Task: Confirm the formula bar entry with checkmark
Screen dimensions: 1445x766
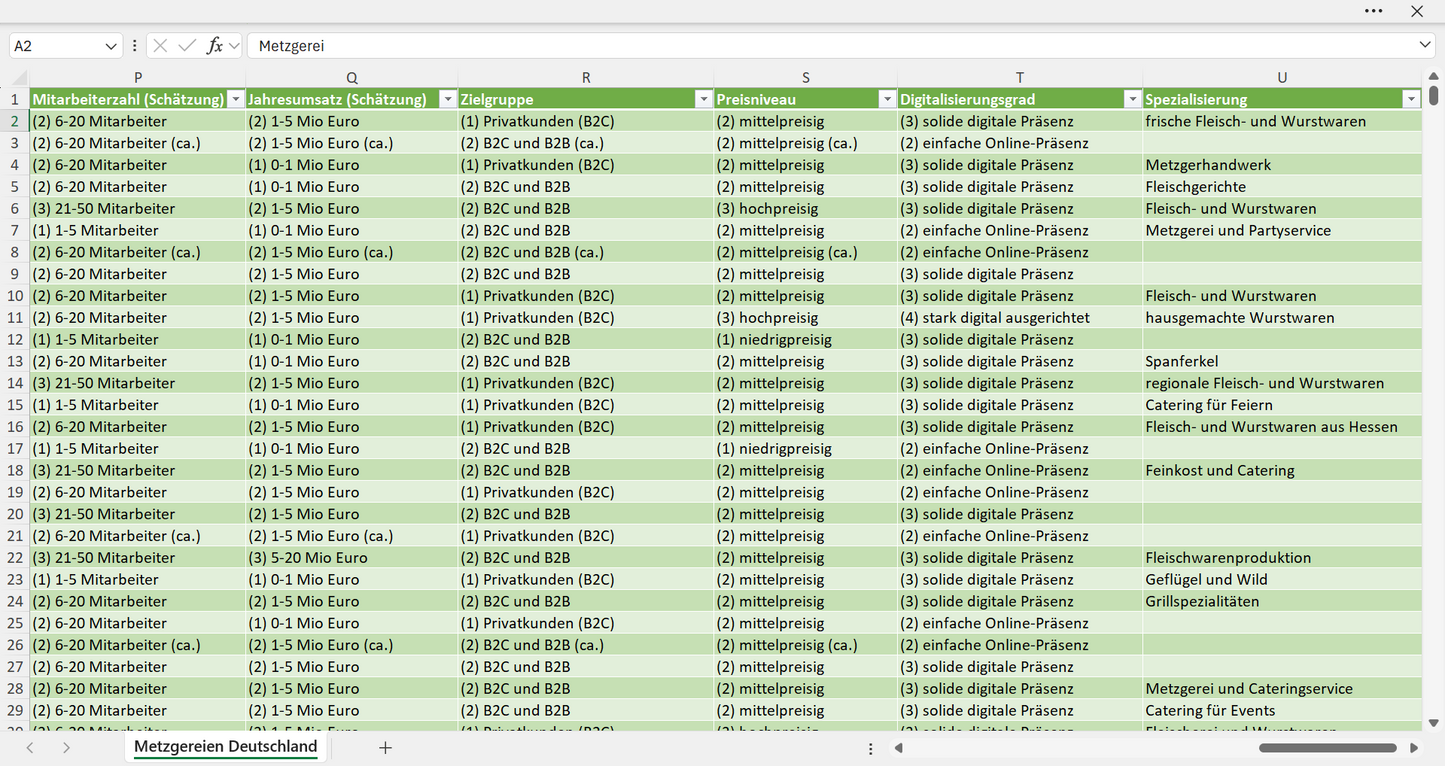Action: coord(187,46)
